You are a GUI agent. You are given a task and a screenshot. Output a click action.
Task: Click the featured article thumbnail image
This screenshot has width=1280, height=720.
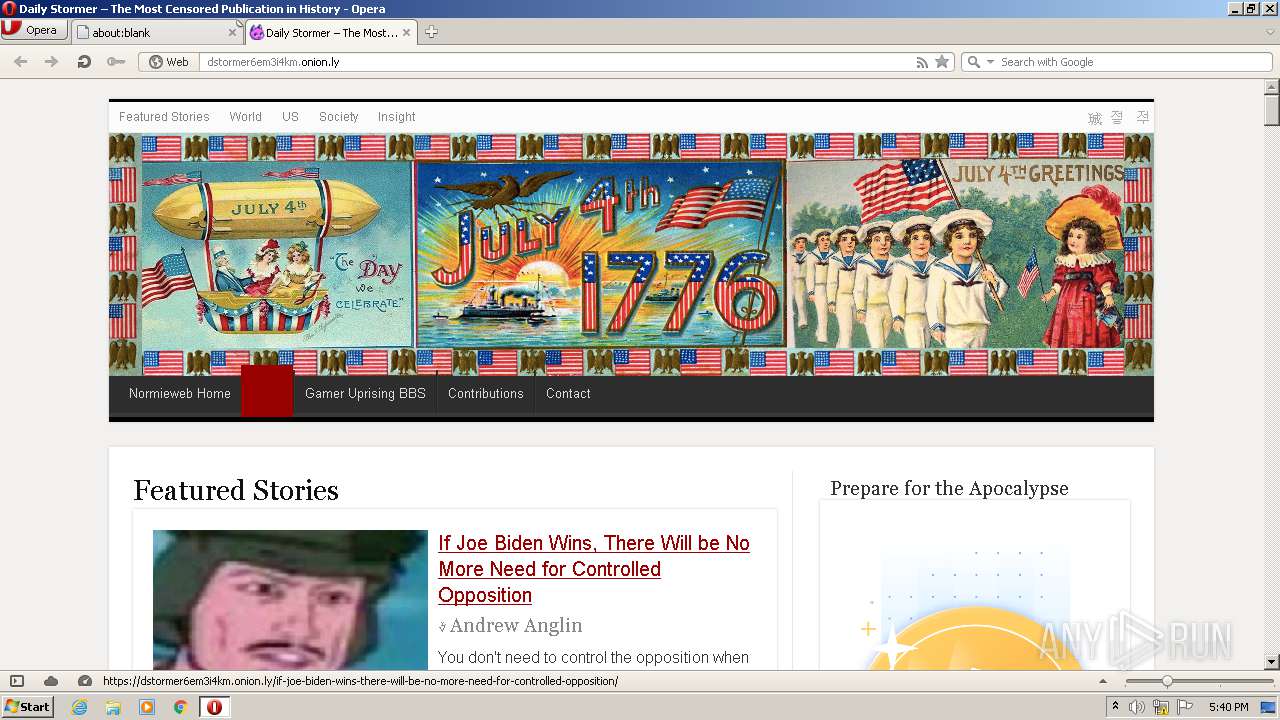[x=290, y=600]
